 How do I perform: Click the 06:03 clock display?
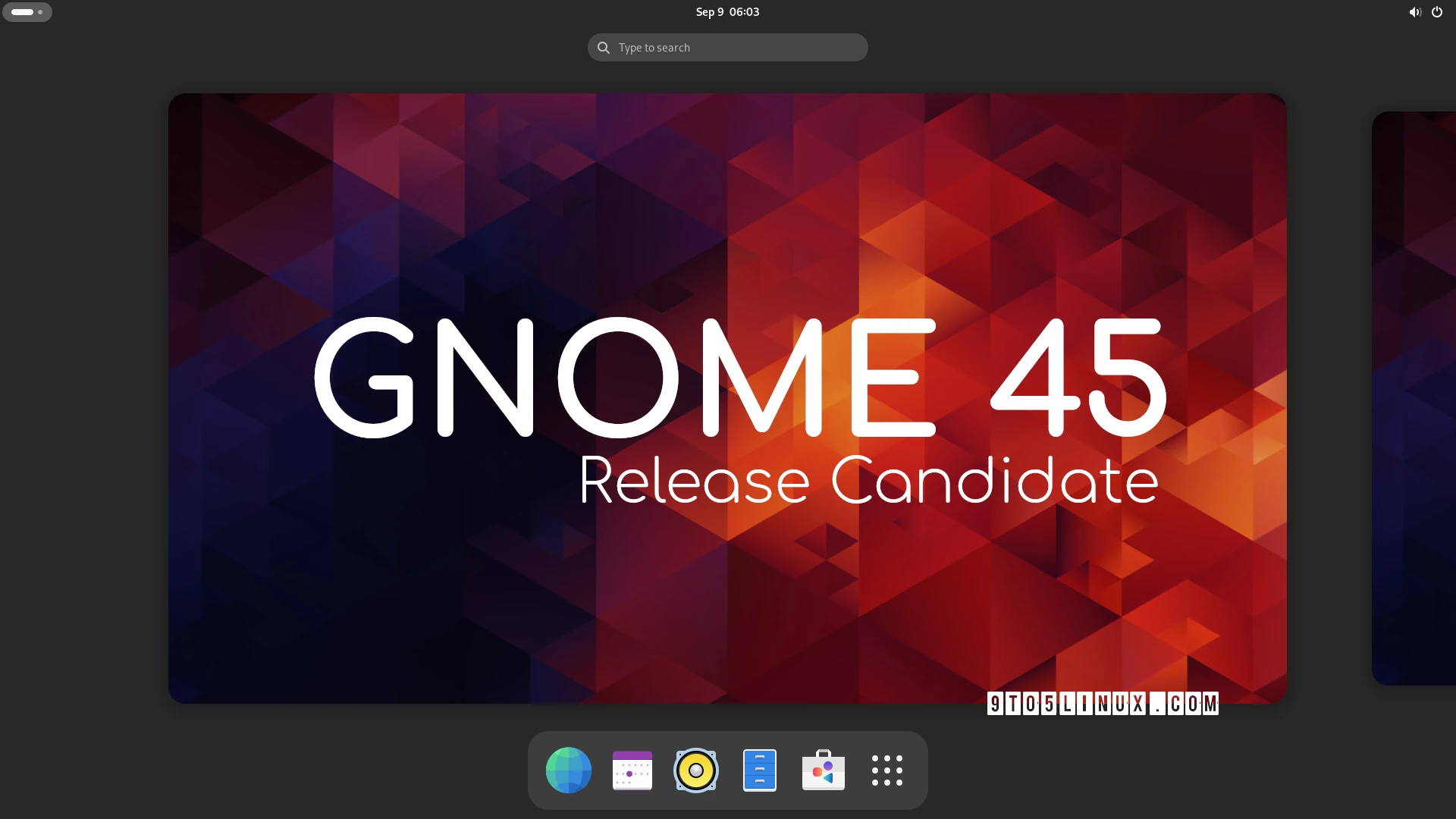pos(745,11)
